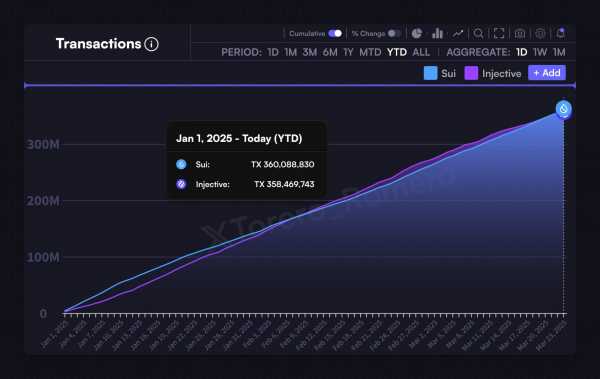Open the Transactions info icon
The width and height of the screenshot is (600, 379).
pyautogui.click(x=152, y=44)
